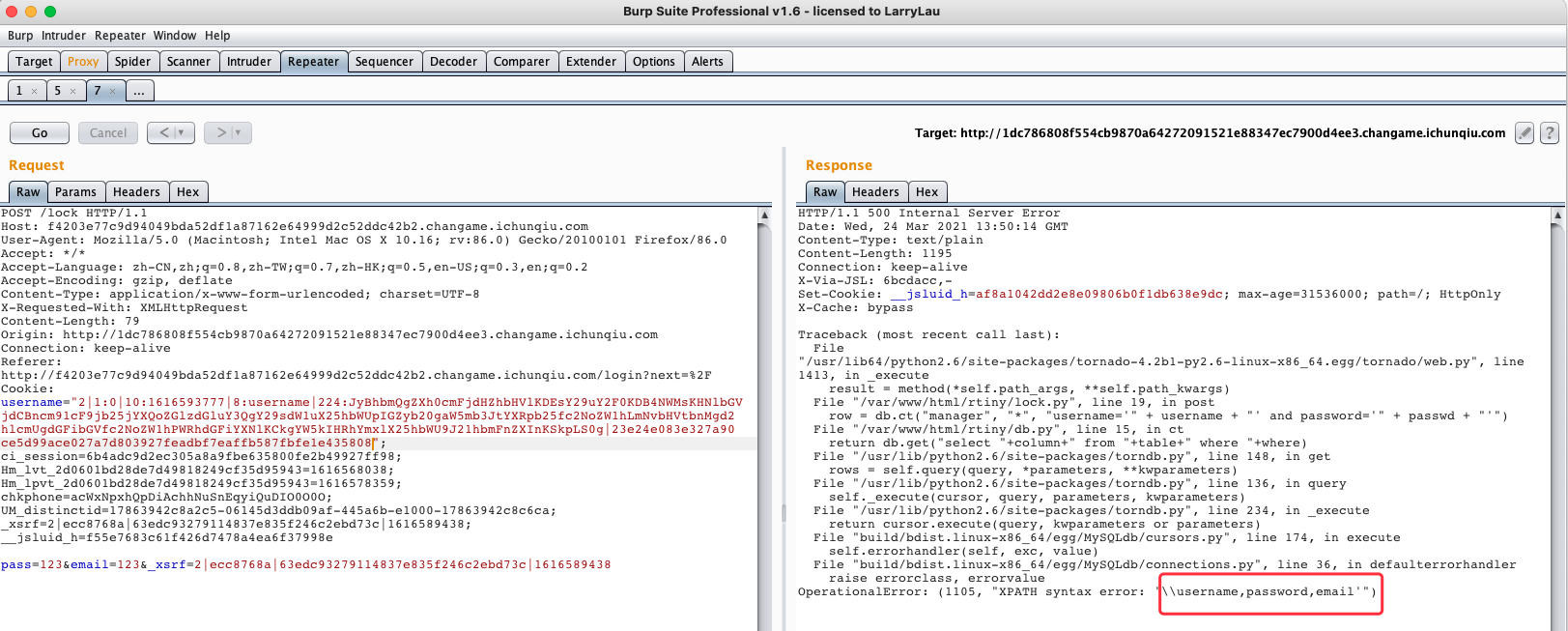Switch to the Sequencer tab
1568x631 pixels.
(385, 61)
